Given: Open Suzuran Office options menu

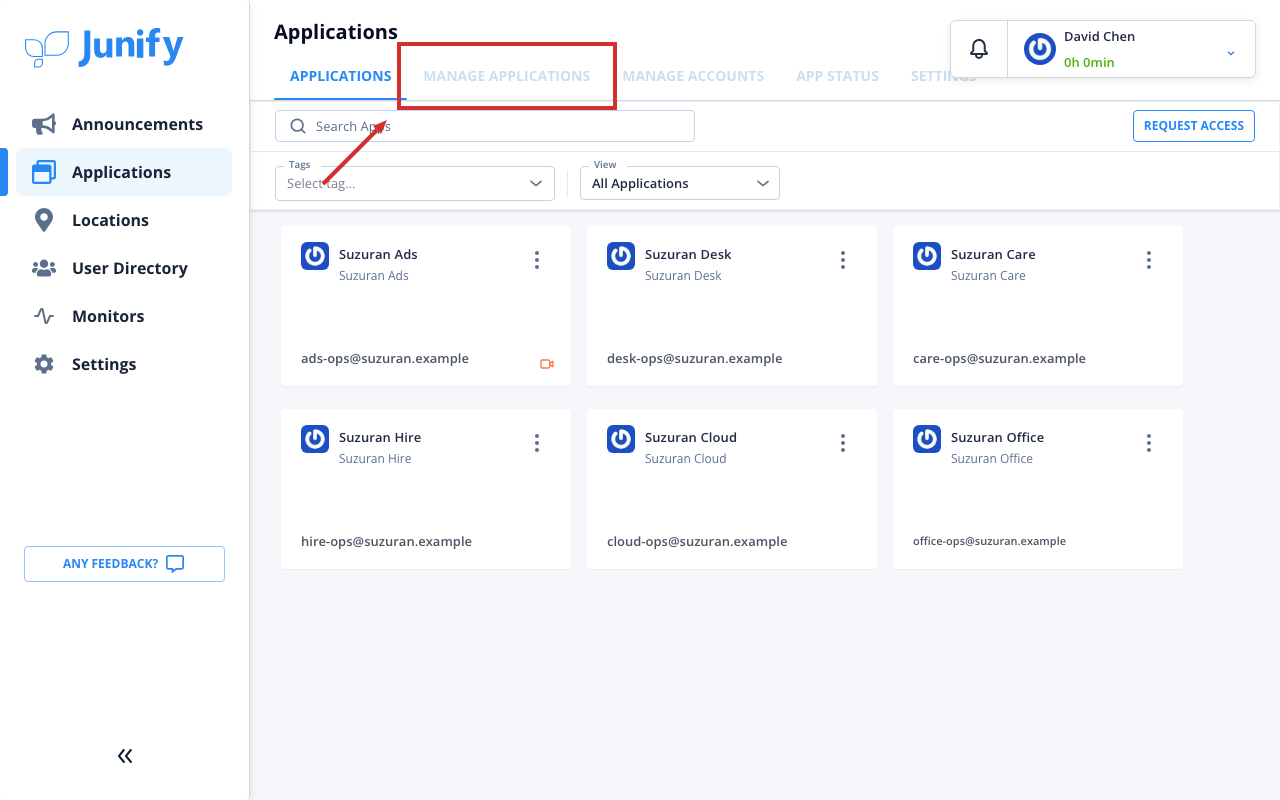Looking at the screenshot, I should [x=1149, y=443].
